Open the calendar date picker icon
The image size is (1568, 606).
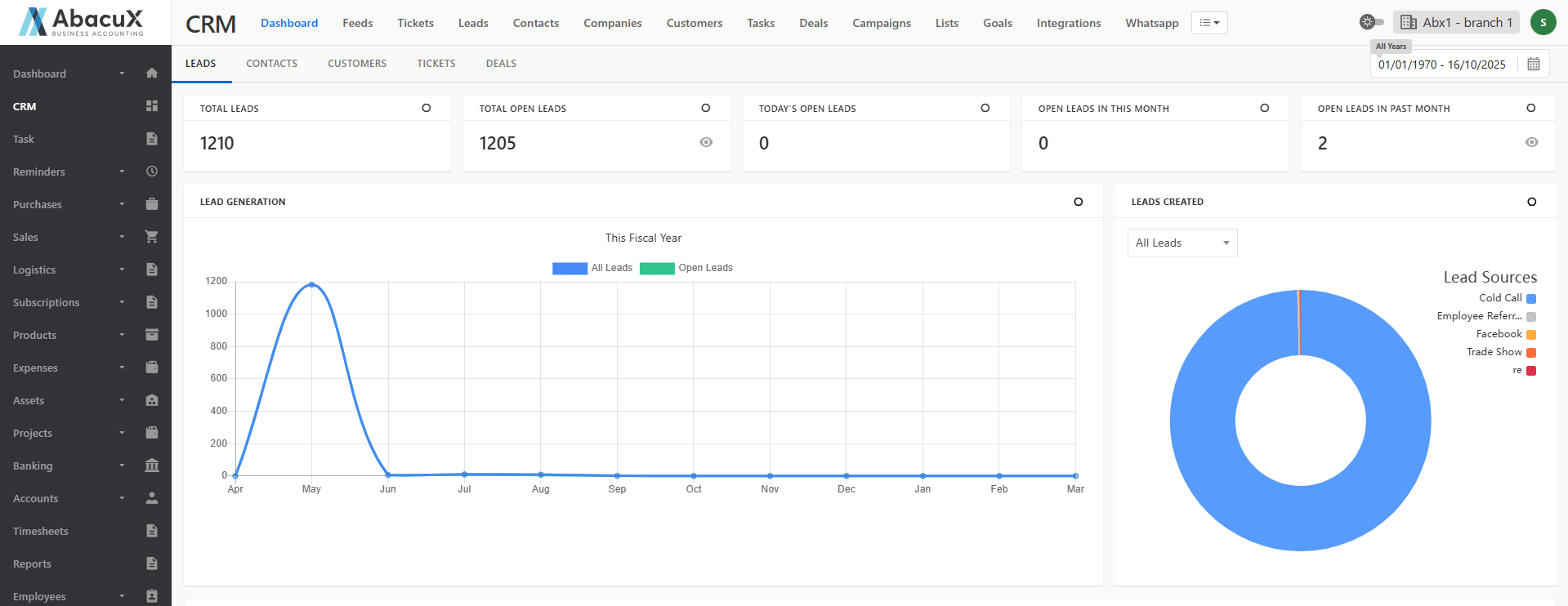click(x=1534, y=65)
